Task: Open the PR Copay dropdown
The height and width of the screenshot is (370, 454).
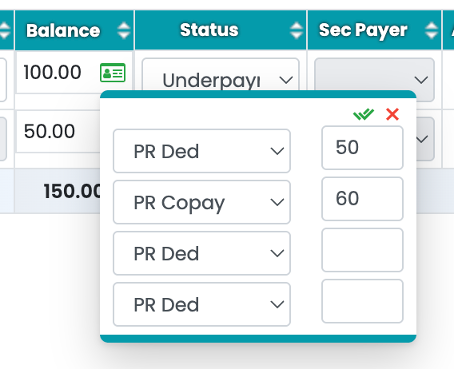Action: tap(202, 202)
